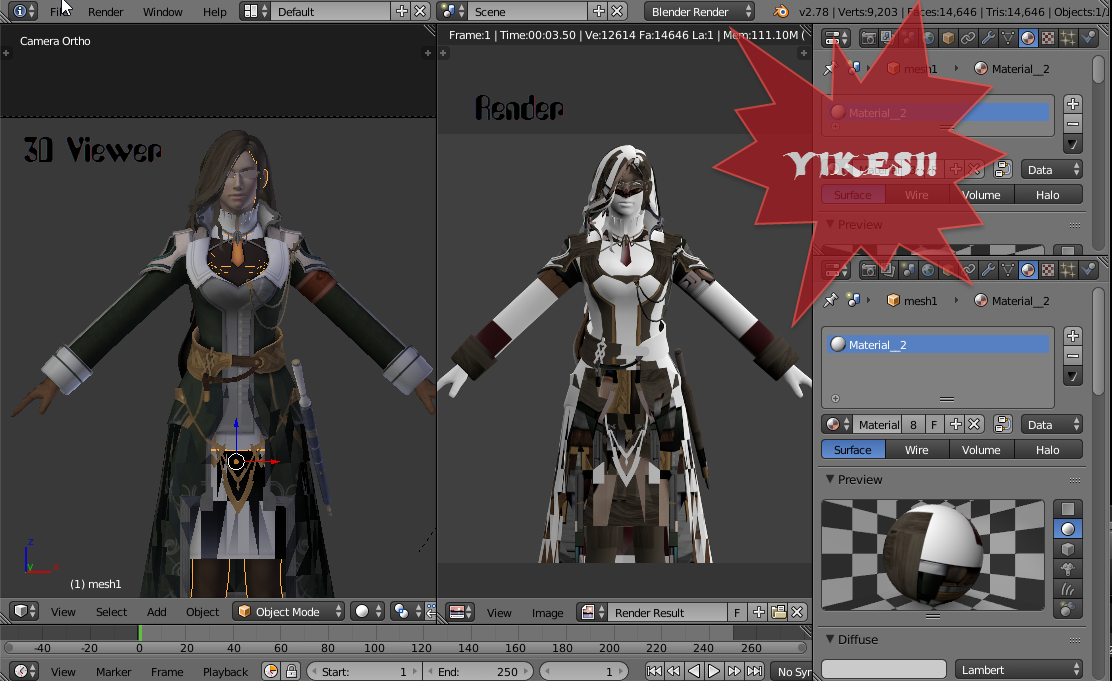Add a new screen layout with plus icon
Screen dimensions: 1112x681
click(401, 11)
